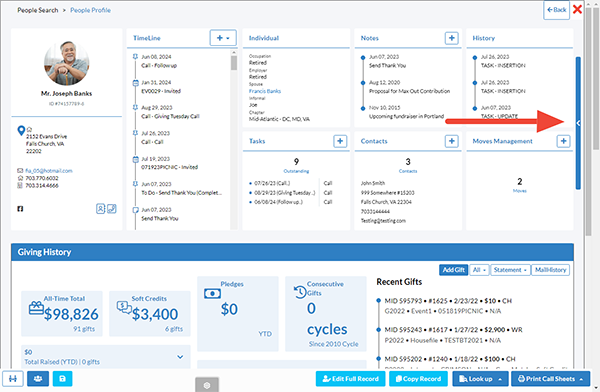Add a new task with Tasks plus icon
Screen dimensions: 600x392
(340, 141)
